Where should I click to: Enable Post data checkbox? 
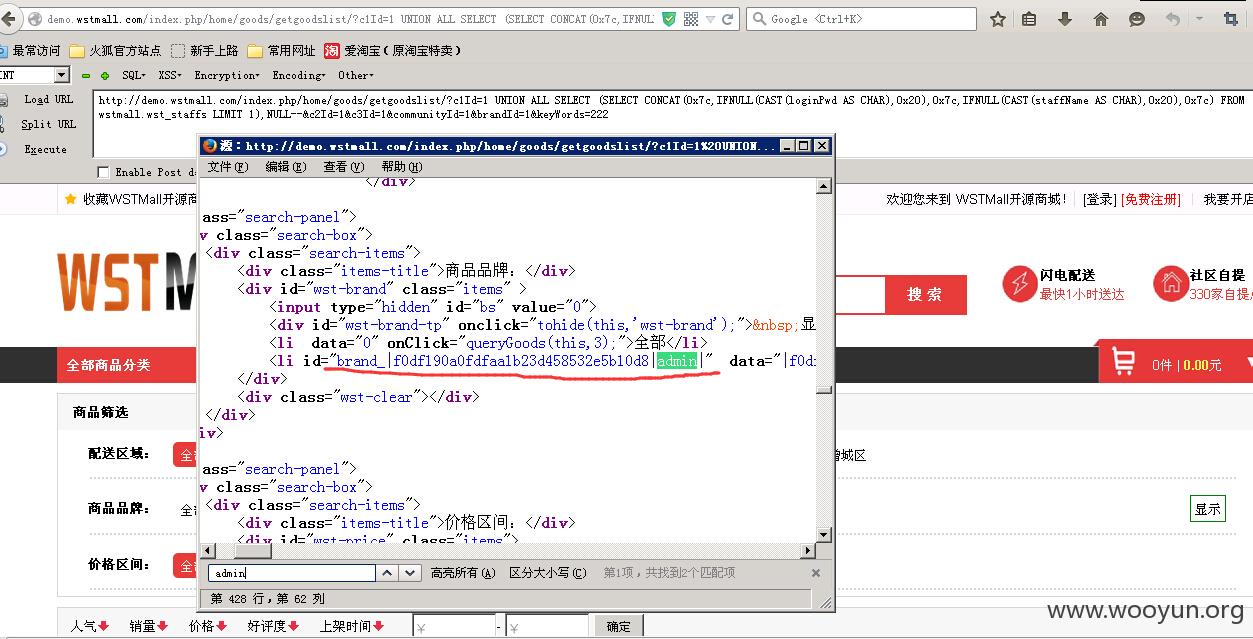tap(103, 172)
